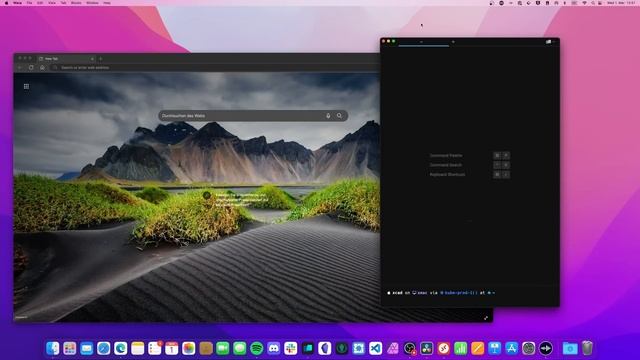
Task: Open the Help menu in menu bar
Action: pos(107,3)
